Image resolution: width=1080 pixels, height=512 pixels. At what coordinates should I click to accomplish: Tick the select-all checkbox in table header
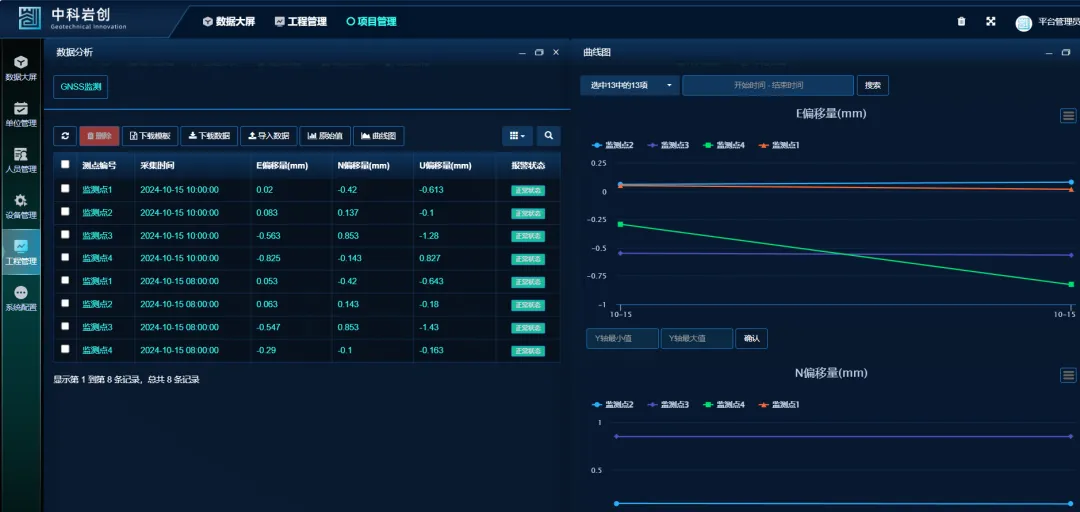65,165
